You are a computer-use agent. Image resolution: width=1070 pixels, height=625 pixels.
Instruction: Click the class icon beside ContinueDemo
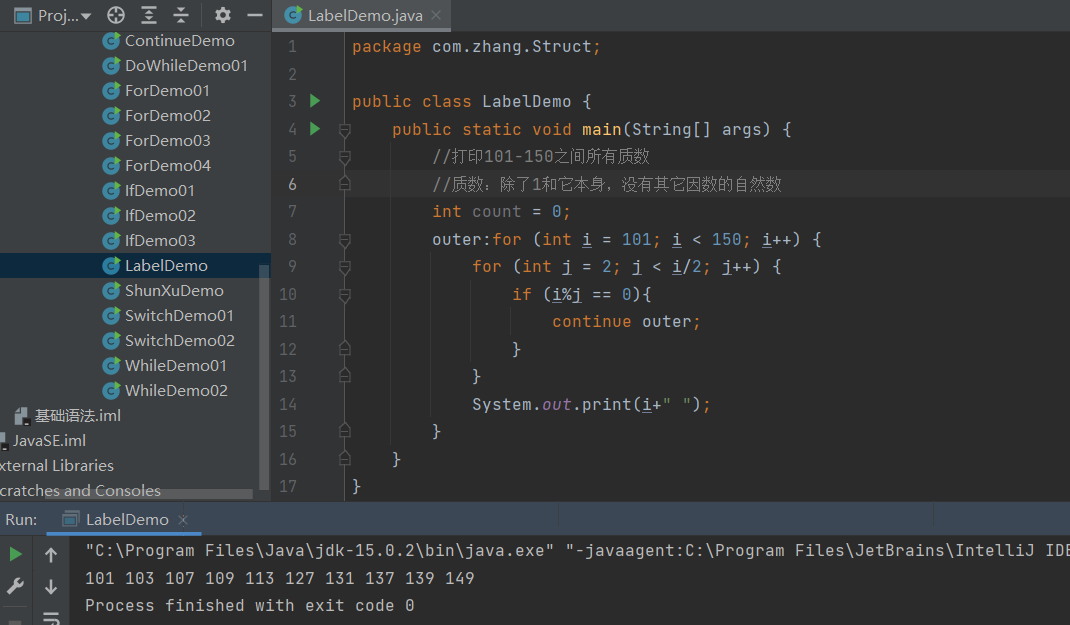pos(111,41)
